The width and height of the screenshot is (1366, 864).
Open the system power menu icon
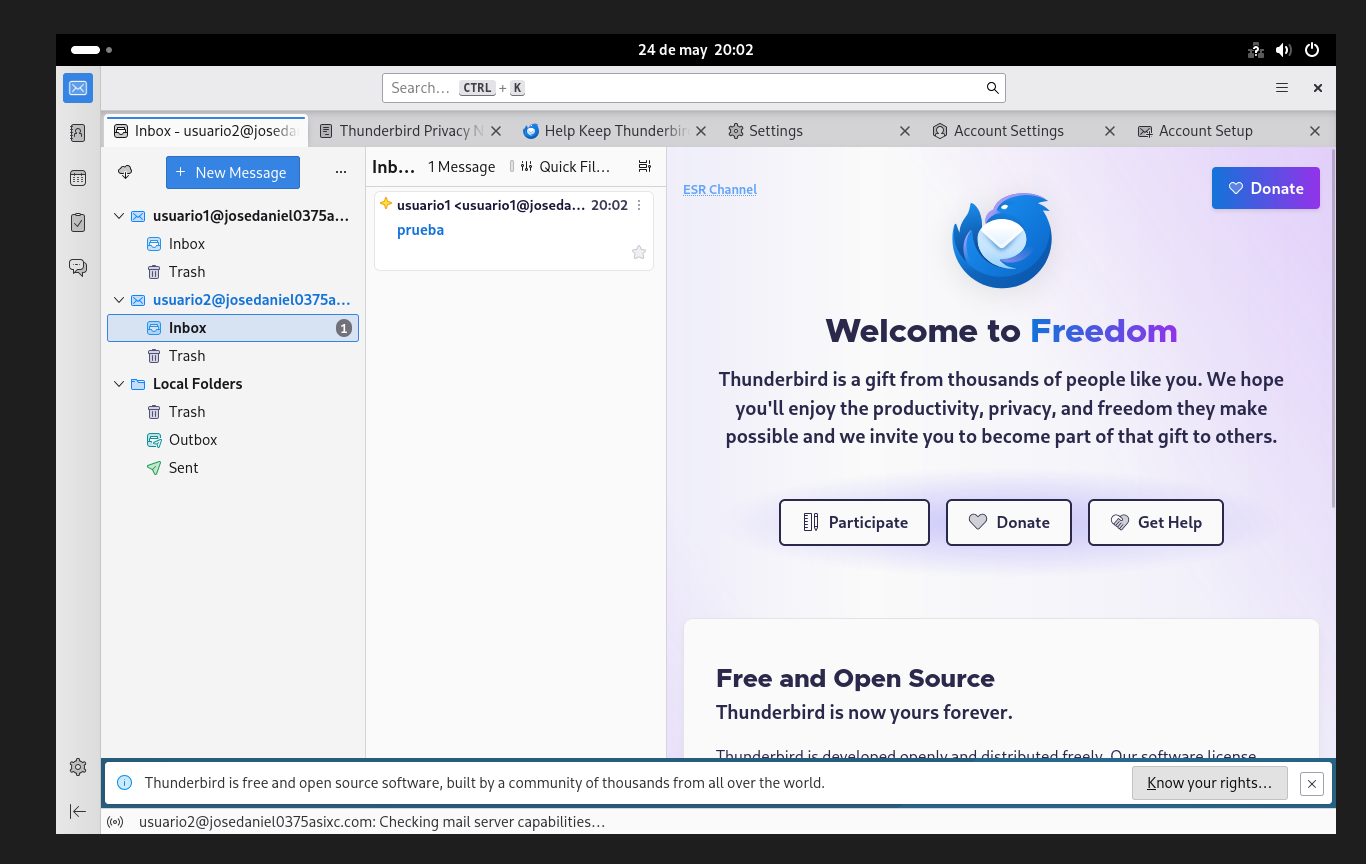[x=1312, y=50]
